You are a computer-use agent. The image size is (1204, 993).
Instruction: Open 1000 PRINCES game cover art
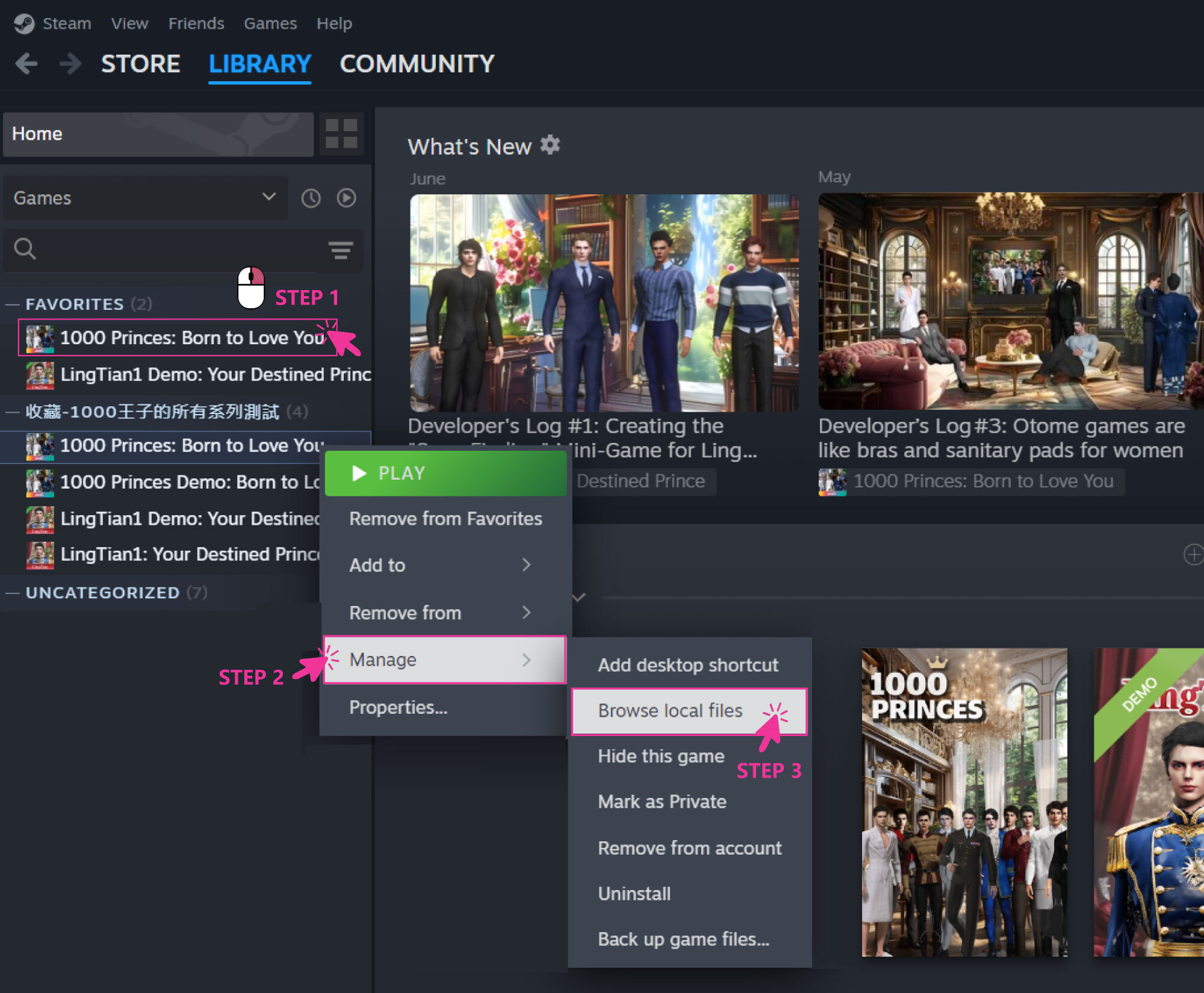point(964,802)
